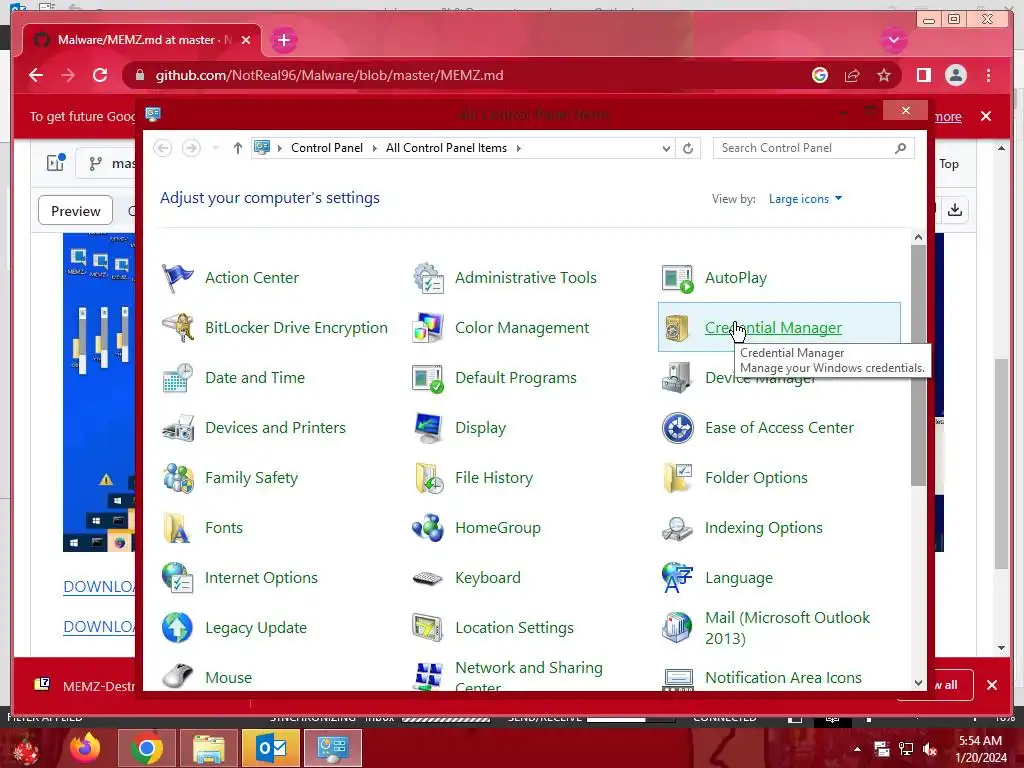Open Internet Options globe icon

[178, 578]
